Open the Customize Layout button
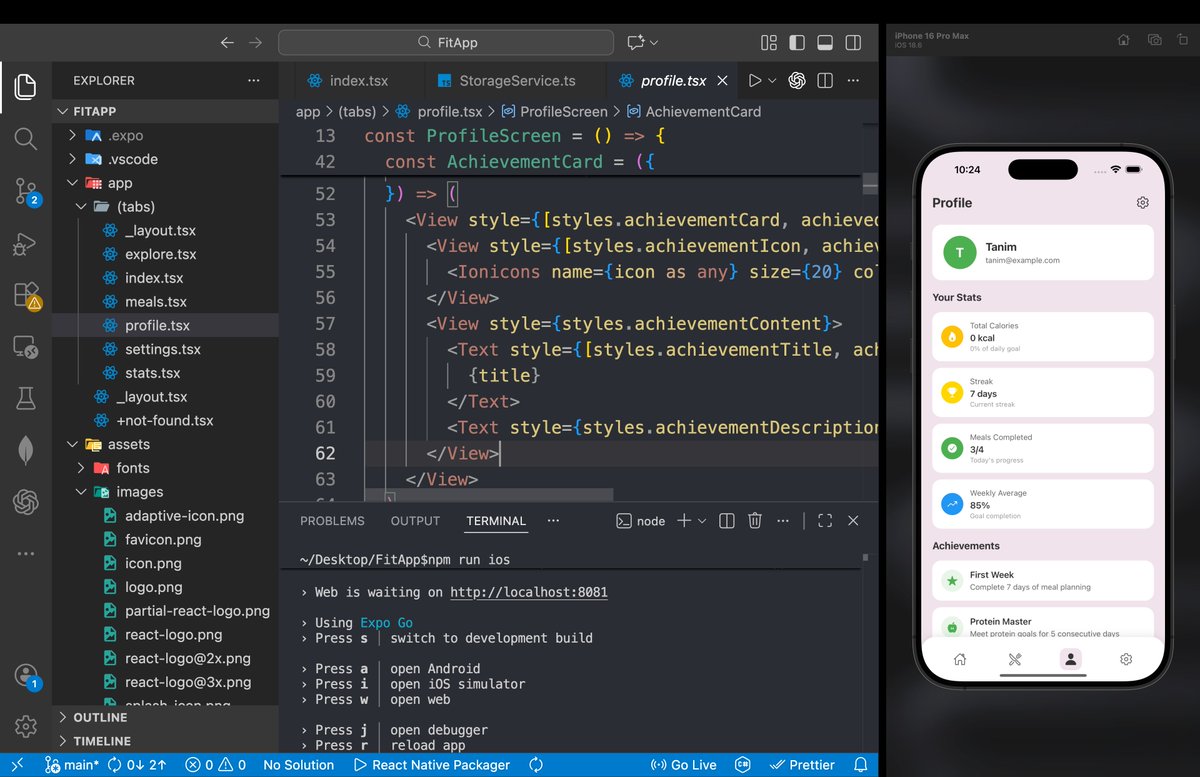1200x777 pixels. pos(769,43)
